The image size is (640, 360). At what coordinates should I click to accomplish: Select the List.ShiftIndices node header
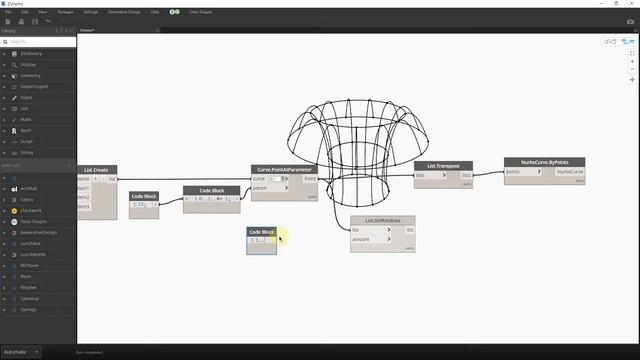pos(382,220)
